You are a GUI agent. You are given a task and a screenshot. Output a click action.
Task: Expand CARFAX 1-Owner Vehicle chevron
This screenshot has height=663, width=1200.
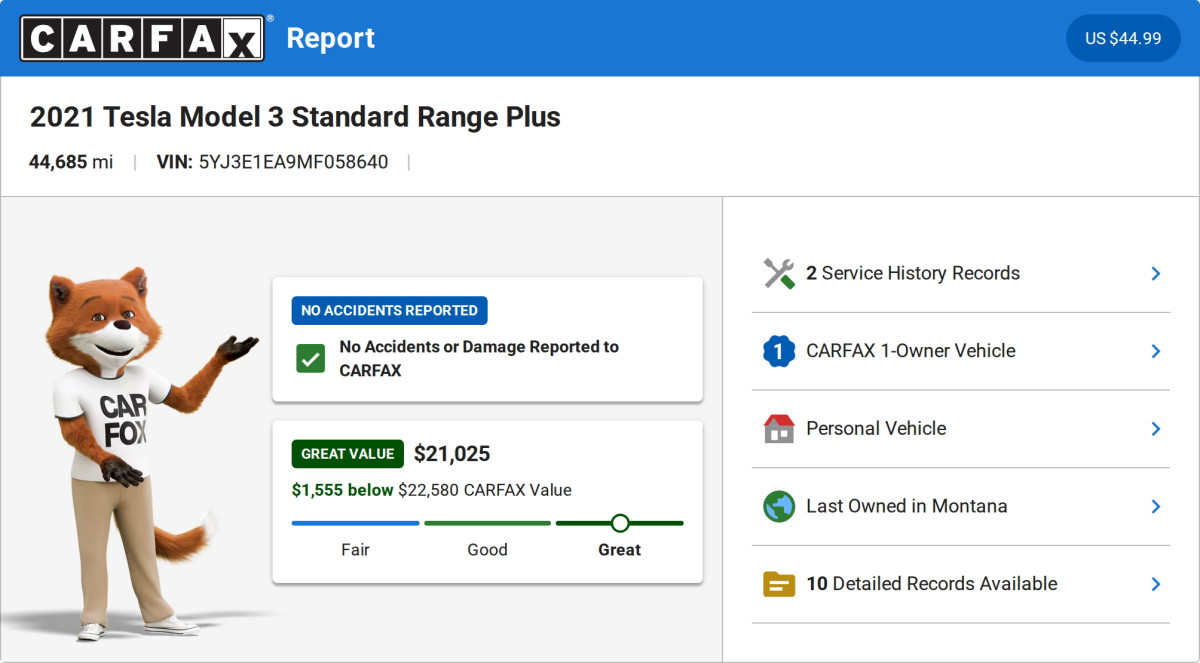(1155, 351)
